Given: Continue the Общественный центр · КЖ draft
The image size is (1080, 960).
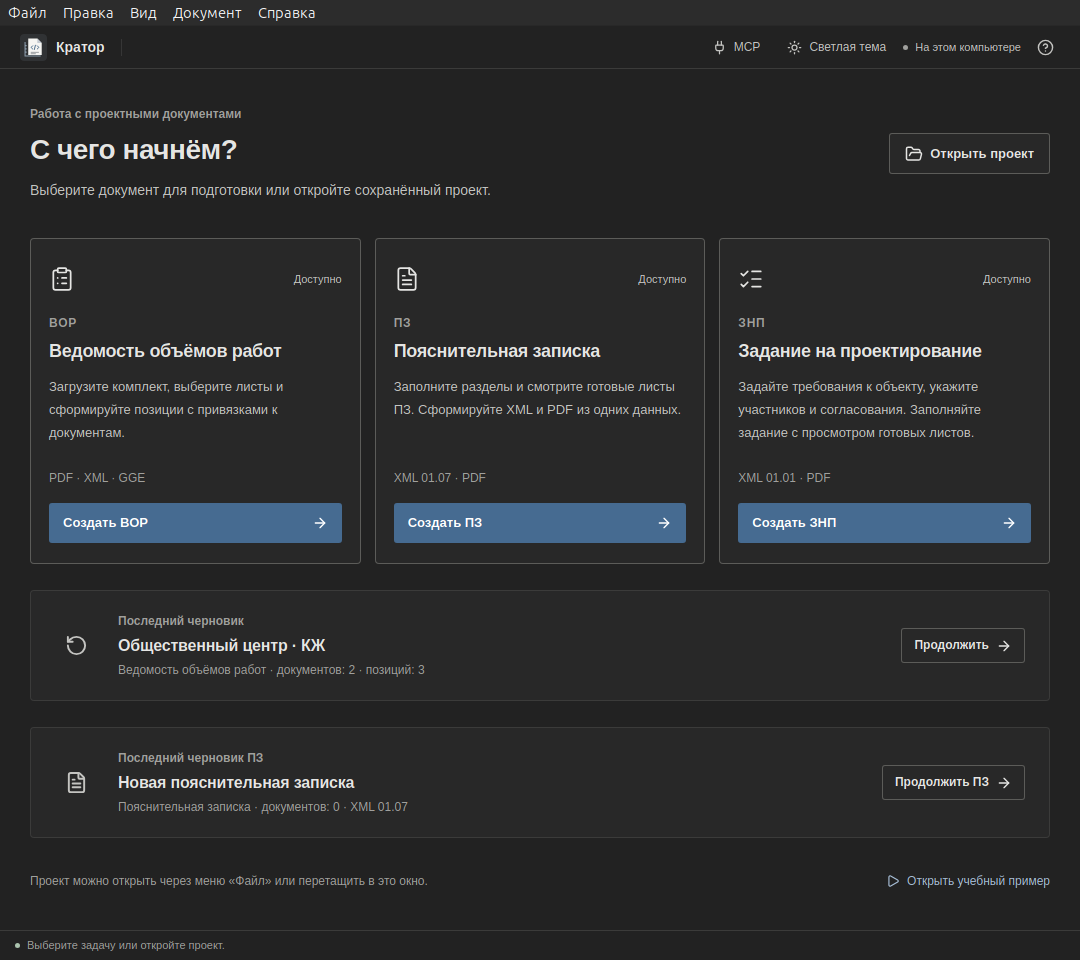Looking at the screenshot, I should point(962,645).
